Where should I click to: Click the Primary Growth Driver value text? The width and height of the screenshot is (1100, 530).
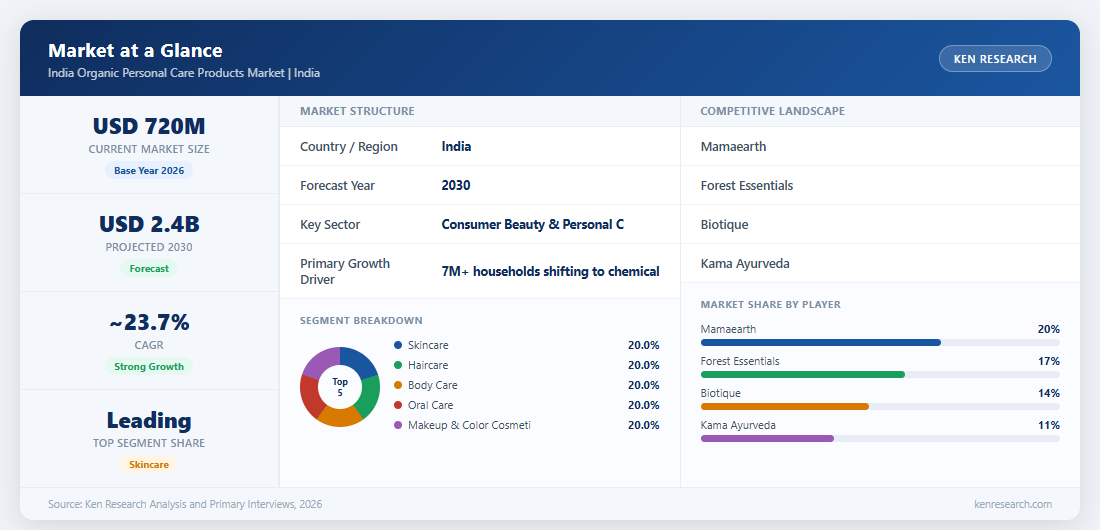pyautogui.click(x=550, y=271)
